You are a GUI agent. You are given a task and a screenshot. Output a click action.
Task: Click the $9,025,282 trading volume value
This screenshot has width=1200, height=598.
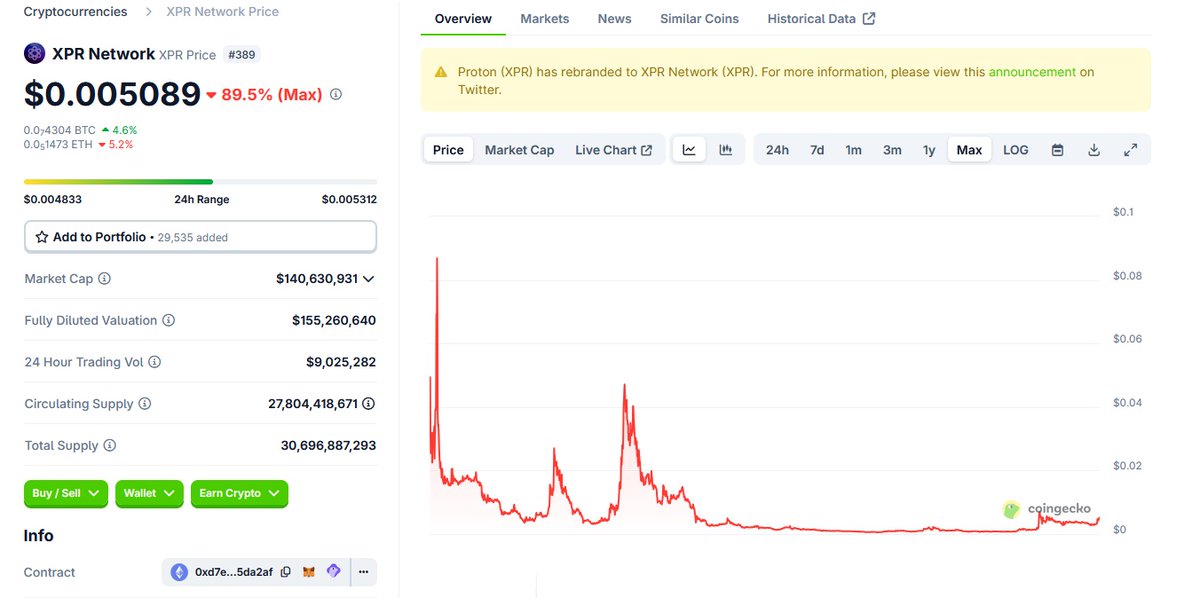[341, 362]
